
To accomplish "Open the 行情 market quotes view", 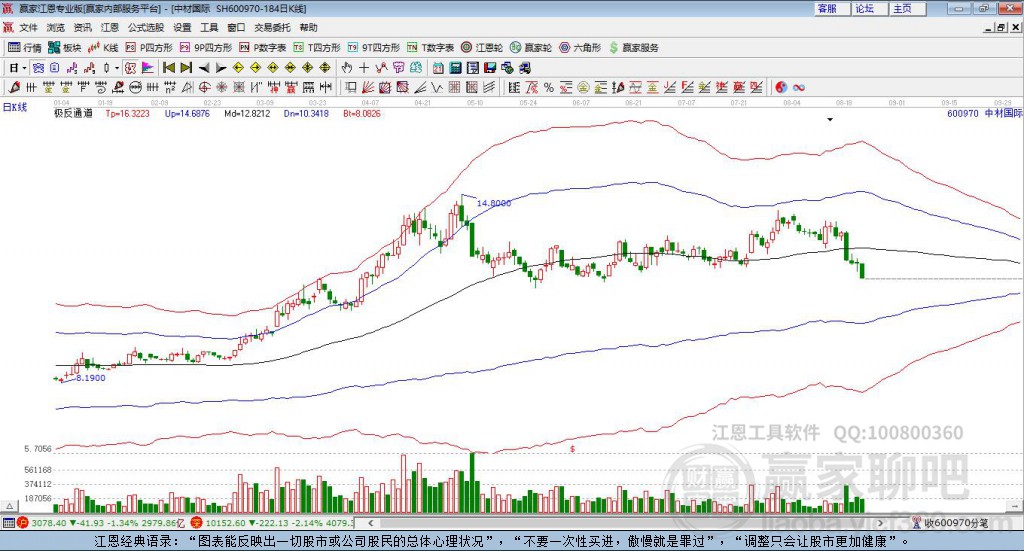I will [x=25, y=47].
